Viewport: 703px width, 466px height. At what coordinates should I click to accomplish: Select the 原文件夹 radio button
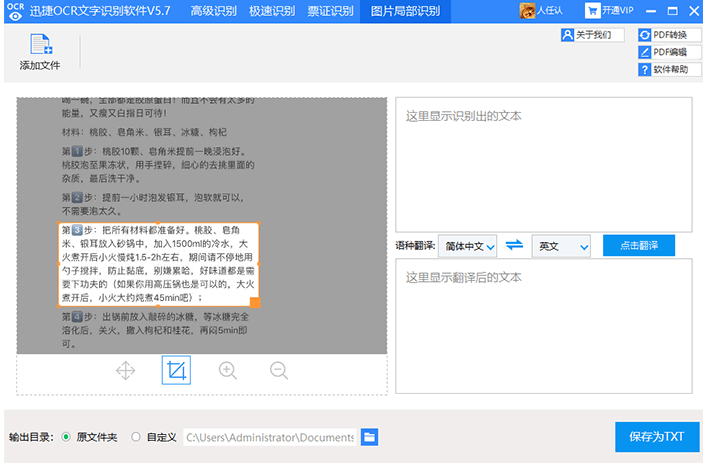click(66, 437)
